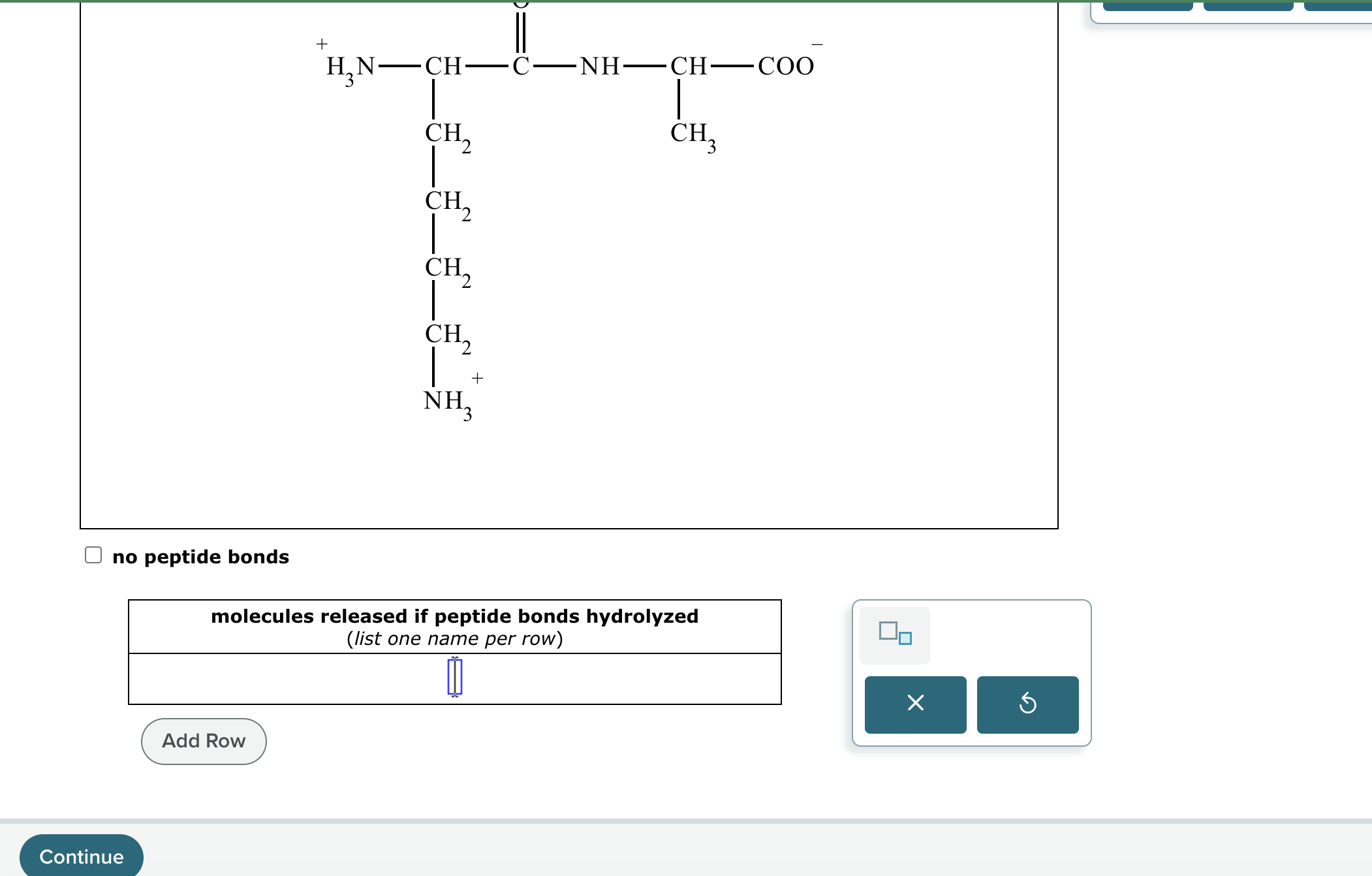This screenshot has width=1372, height=876.
Task: Click the Continue button
Action: coord(82,856)
